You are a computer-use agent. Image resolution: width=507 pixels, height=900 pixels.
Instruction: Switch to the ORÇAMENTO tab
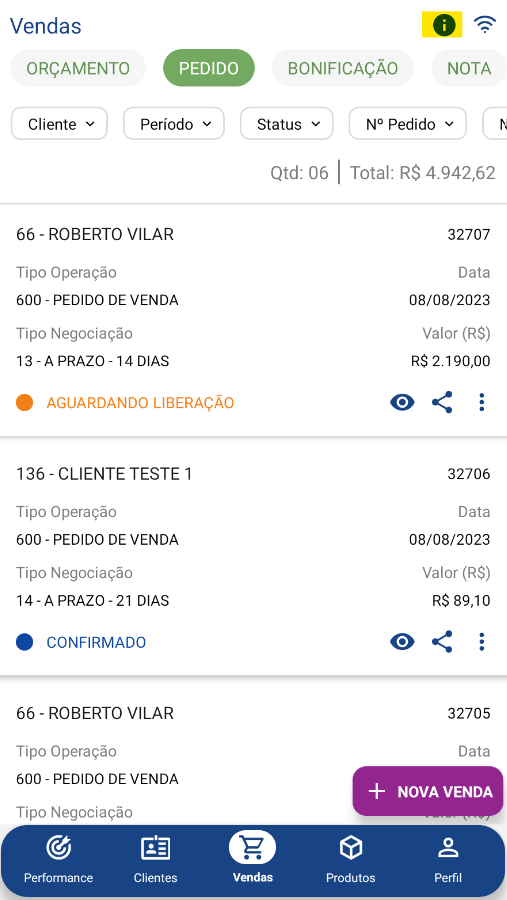click(78, 68)
